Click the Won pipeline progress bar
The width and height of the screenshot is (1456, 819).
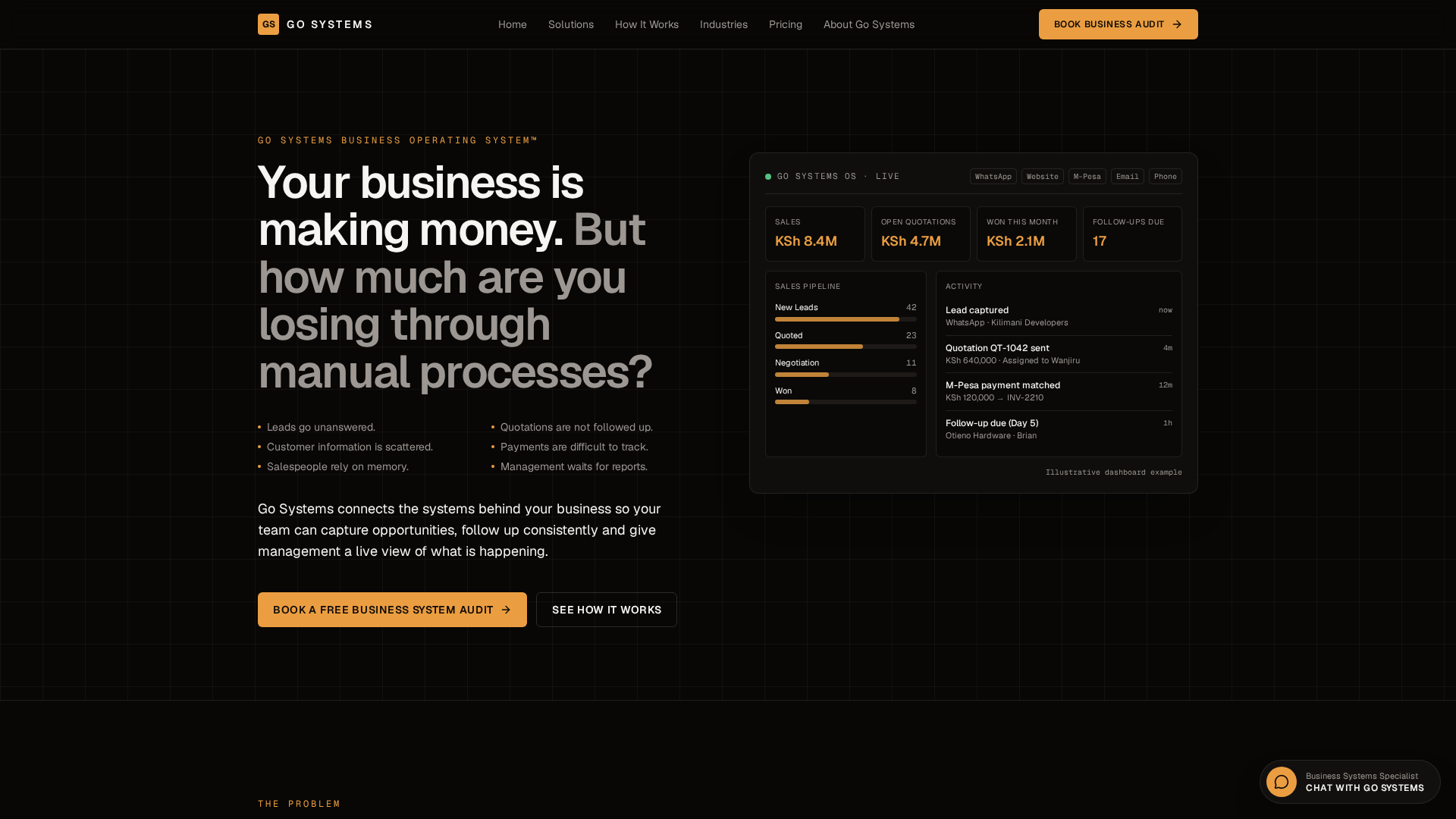(x=846, y=402)
